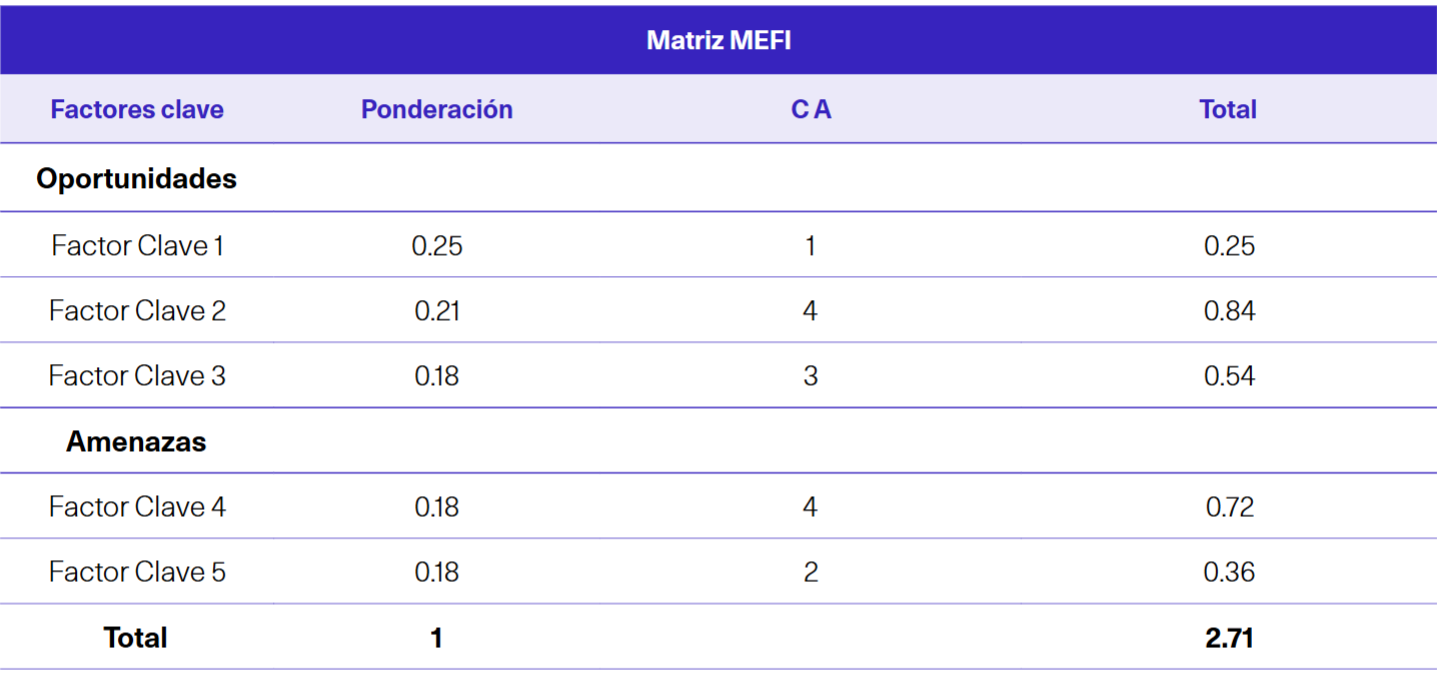Image resolution: width=1437 pixels, height=678 pixels.
Task: Select the bold Total row label at bottom
Action: (x=136, y=638)
